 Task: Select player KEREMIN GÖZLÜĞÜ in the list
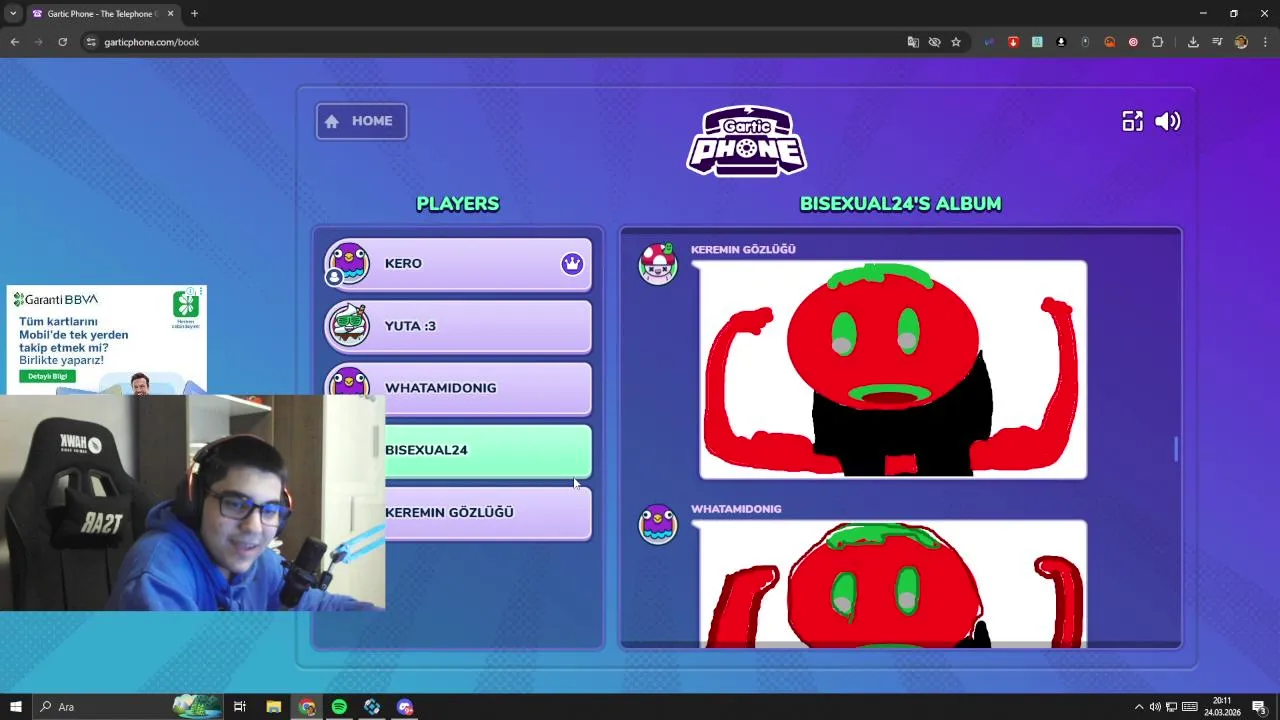[x=488, y=512]
